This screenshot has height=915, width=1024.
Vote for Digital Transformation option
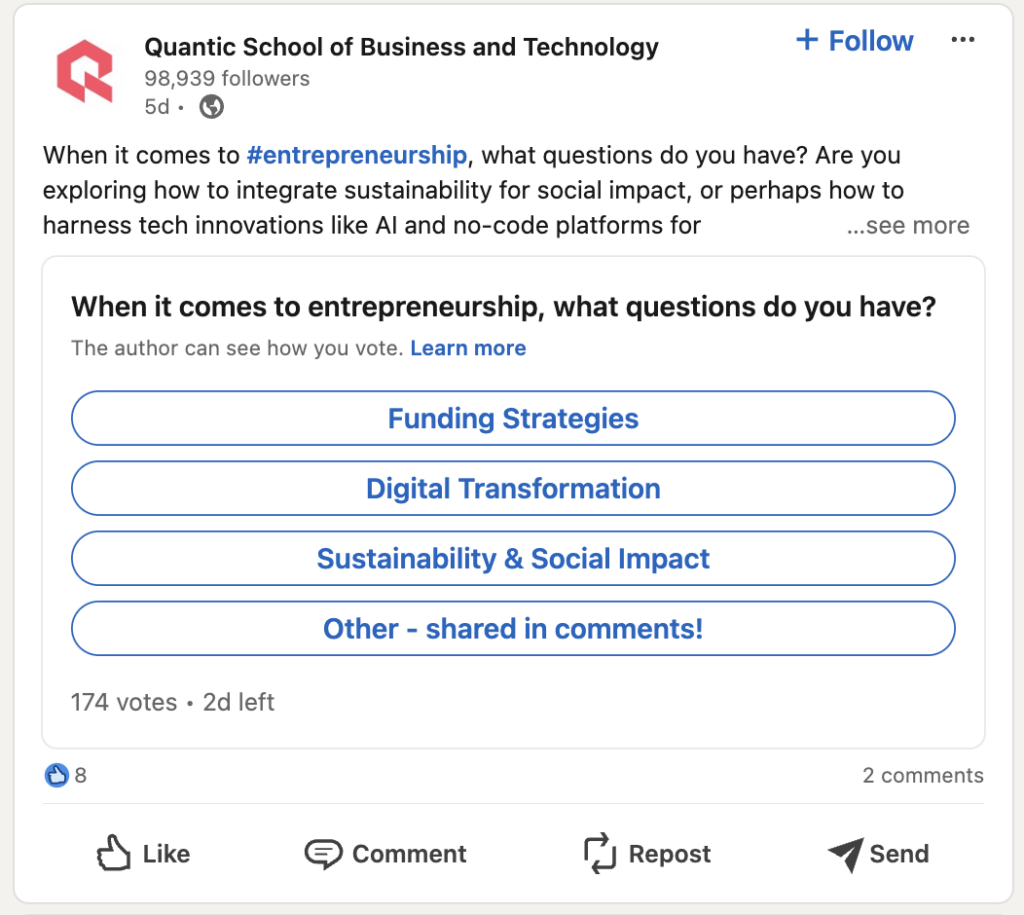point(513,489)
